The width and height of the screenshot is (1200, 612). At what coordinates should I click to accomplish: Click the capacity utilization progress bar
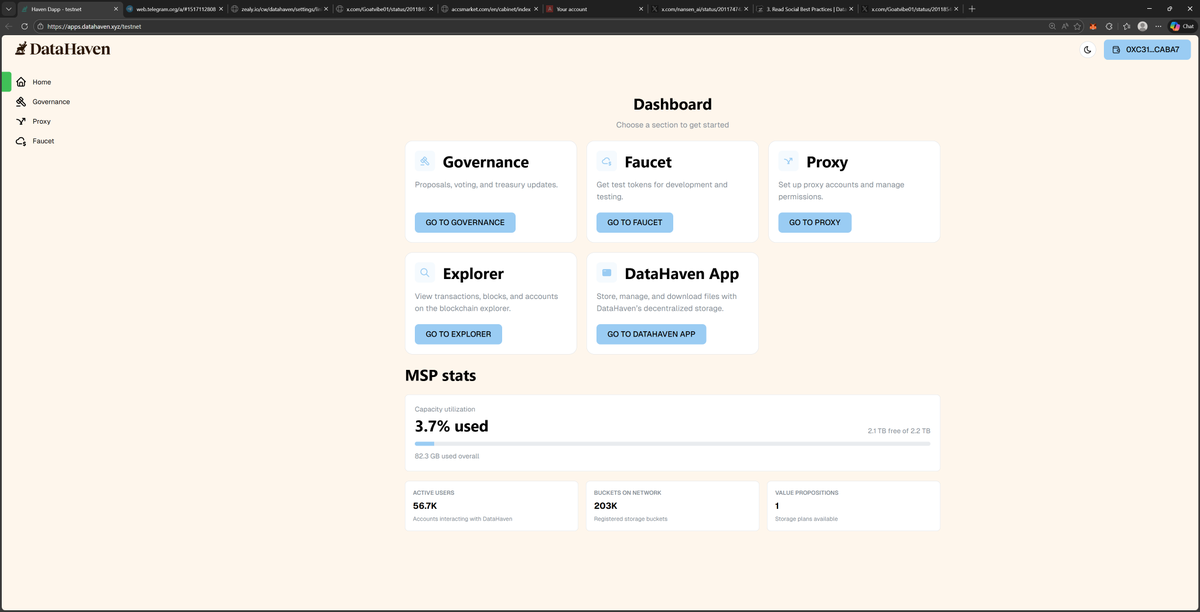pyautogui.click(x=672, y=443)
